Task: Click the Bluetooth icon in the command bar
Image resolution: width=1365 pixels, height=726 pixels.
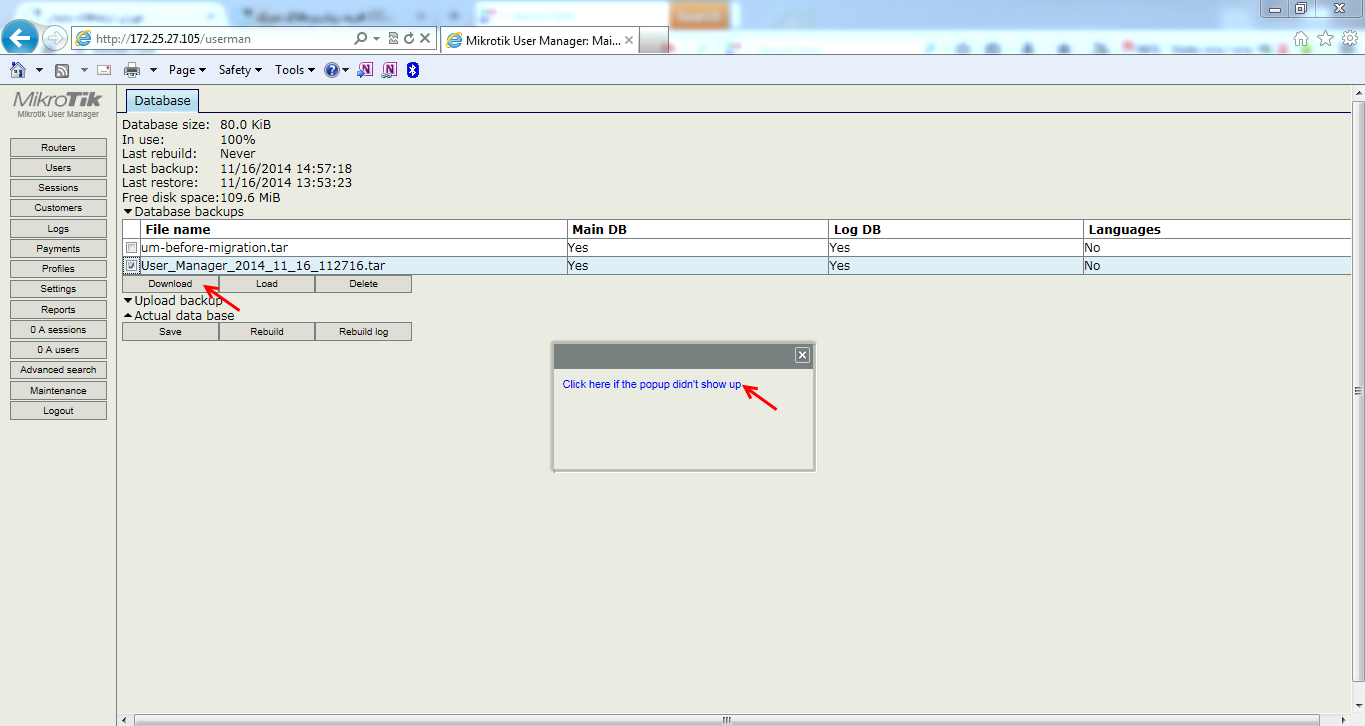Action: [412, 69]
